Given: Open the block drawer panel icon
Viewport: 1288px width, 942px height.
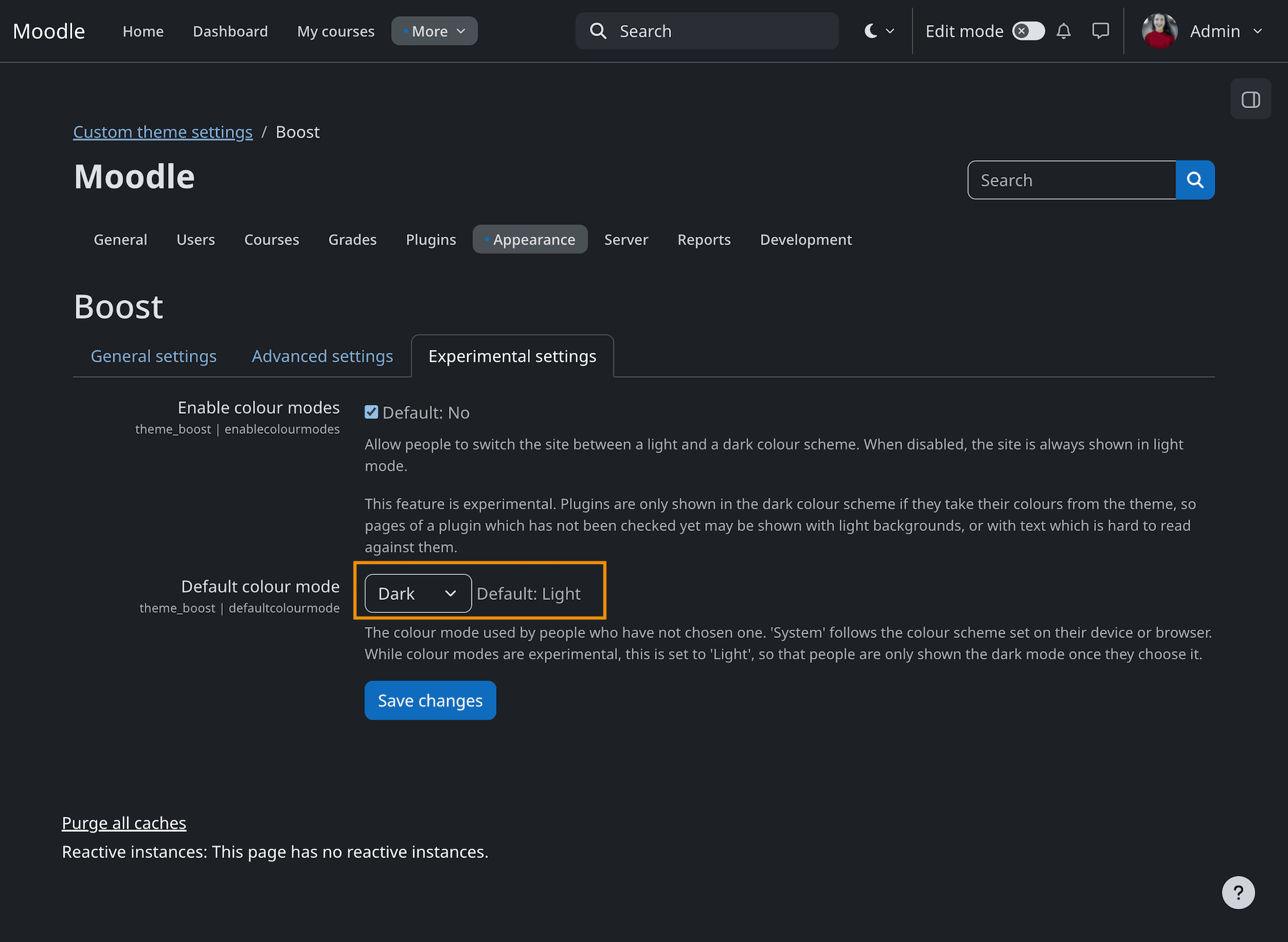Looking at the screenshot, I should 1251,99.
